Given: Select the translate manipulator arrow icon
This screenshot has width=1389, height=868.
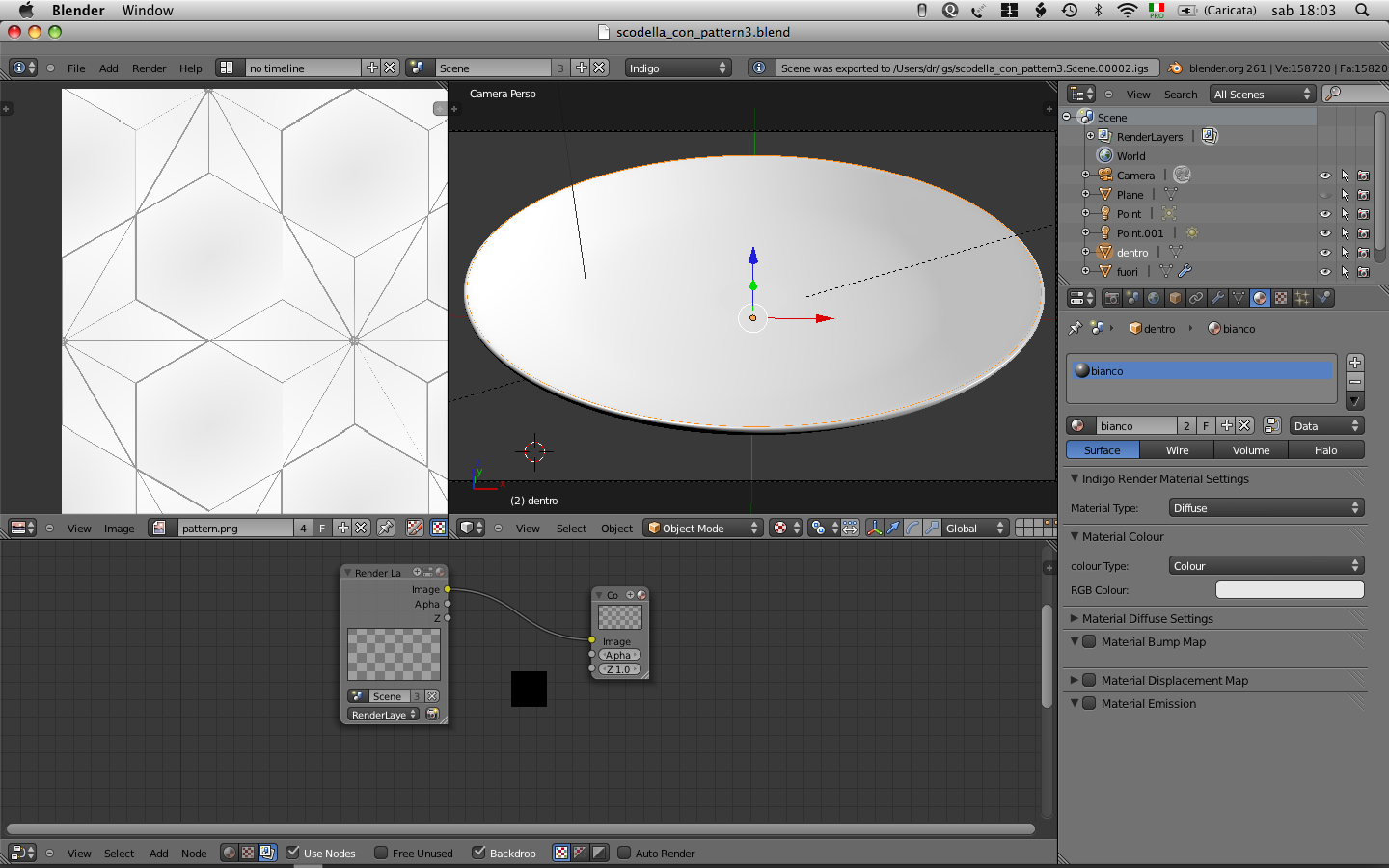Looking at the screenshot, I should pyautogui.click(x=893, y=528).
